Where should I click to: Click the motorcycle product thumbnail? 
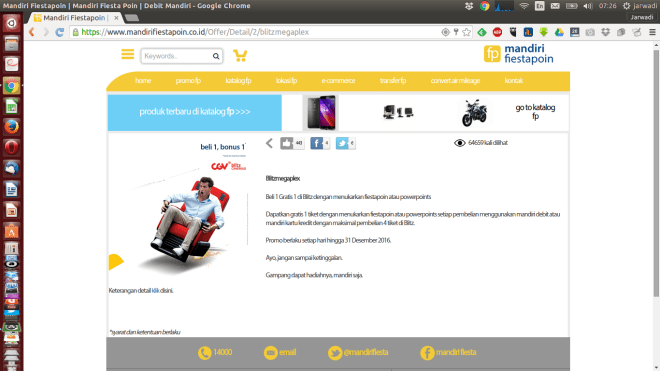474,112
